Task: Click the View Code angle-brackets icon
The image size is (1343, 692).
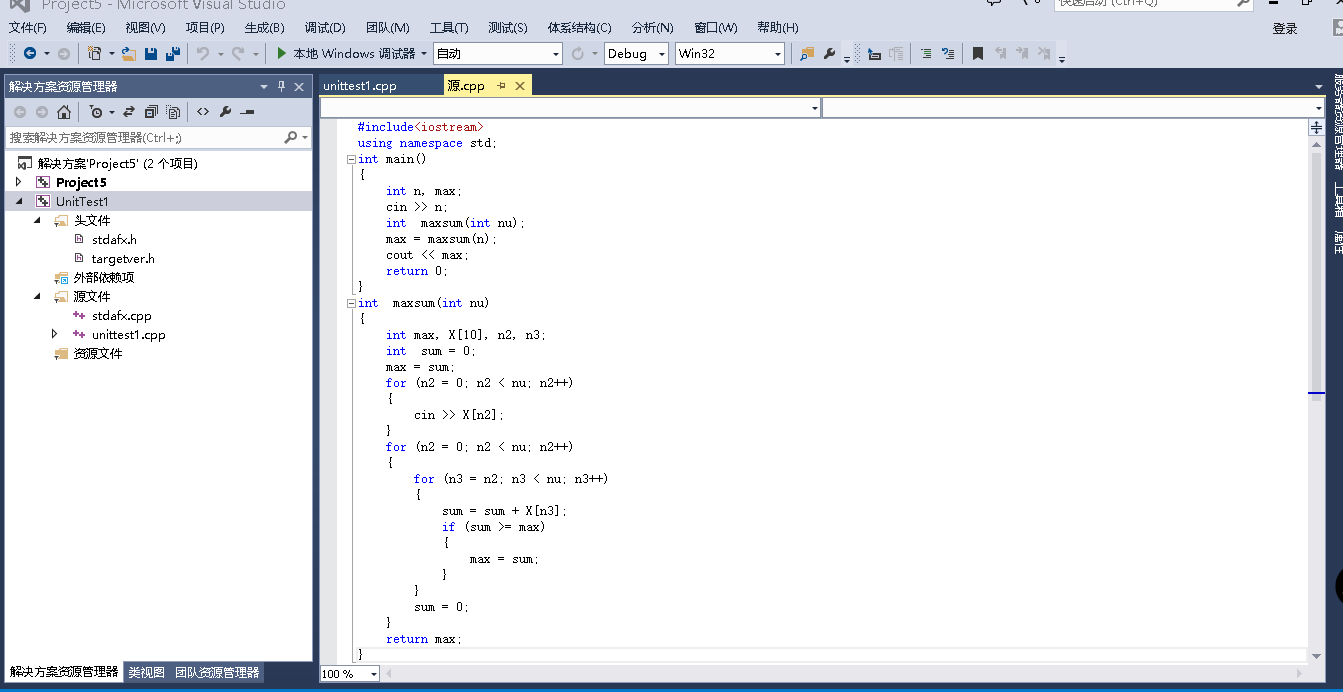Action: pyautogui.click(x=203, y=112)
